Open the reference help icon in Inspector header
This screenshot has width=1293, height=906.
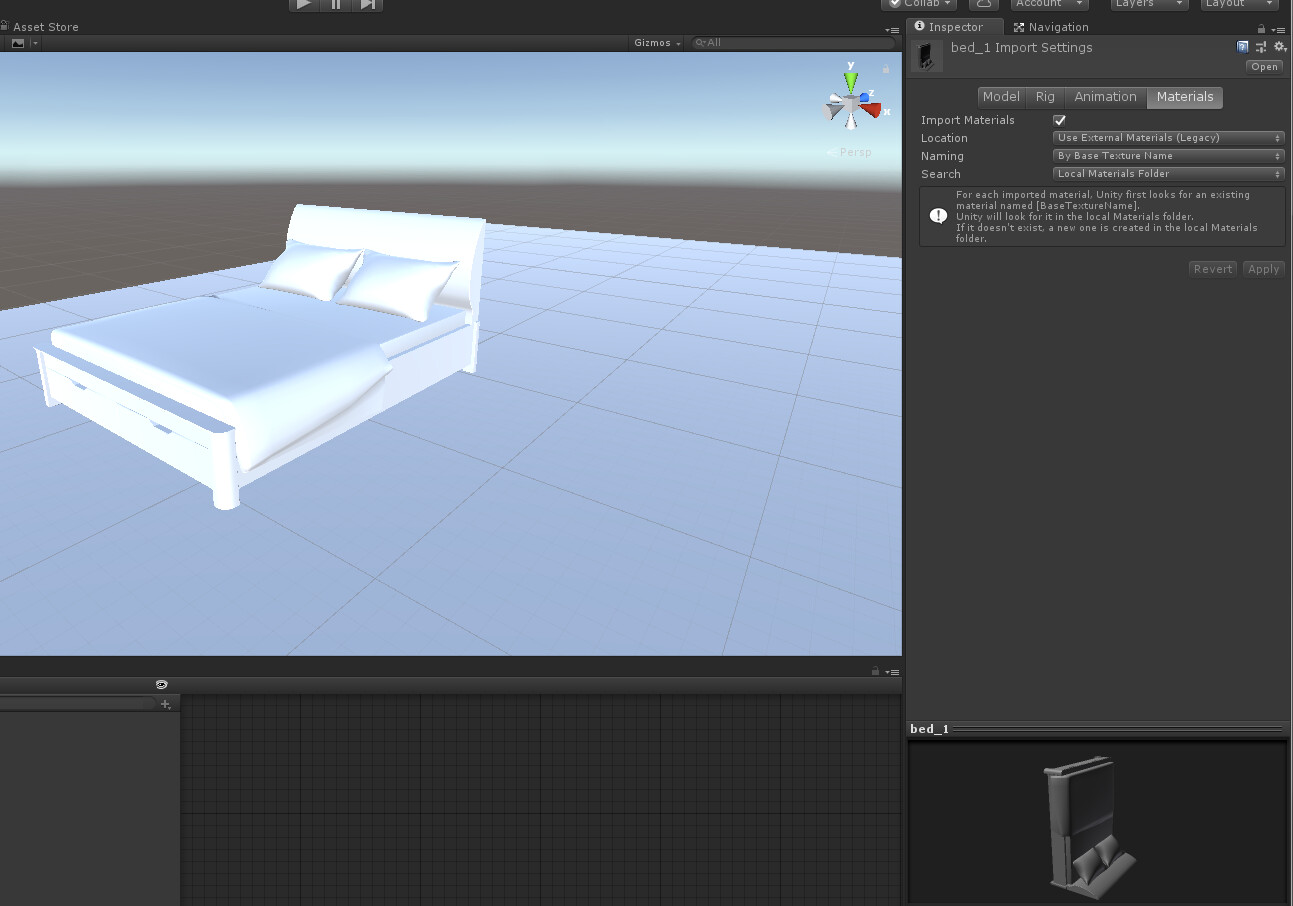(x=1243, y=47)
